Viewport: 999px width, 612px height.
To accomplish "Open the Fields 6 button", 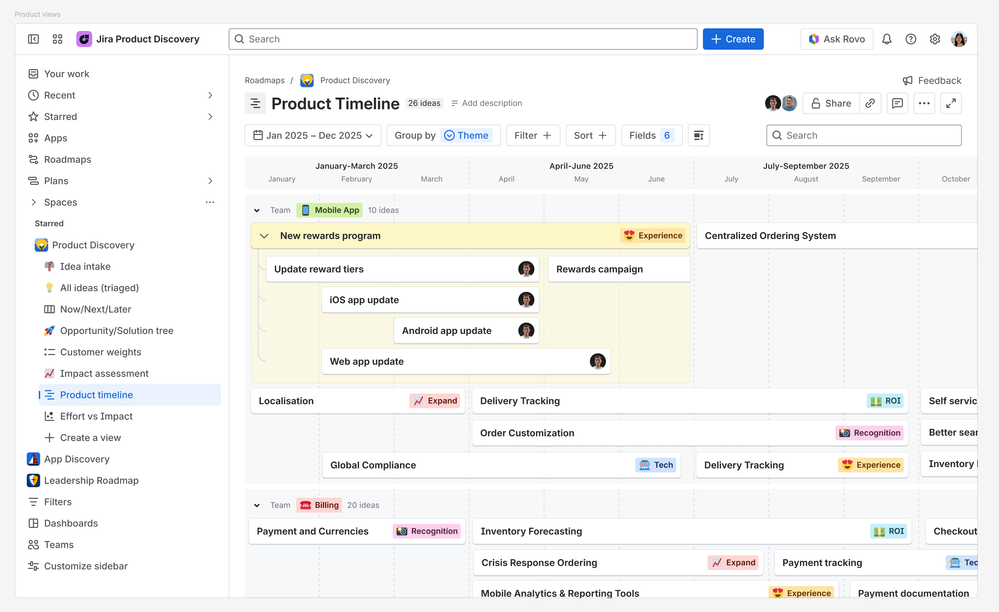I will (x=651, y=135).
